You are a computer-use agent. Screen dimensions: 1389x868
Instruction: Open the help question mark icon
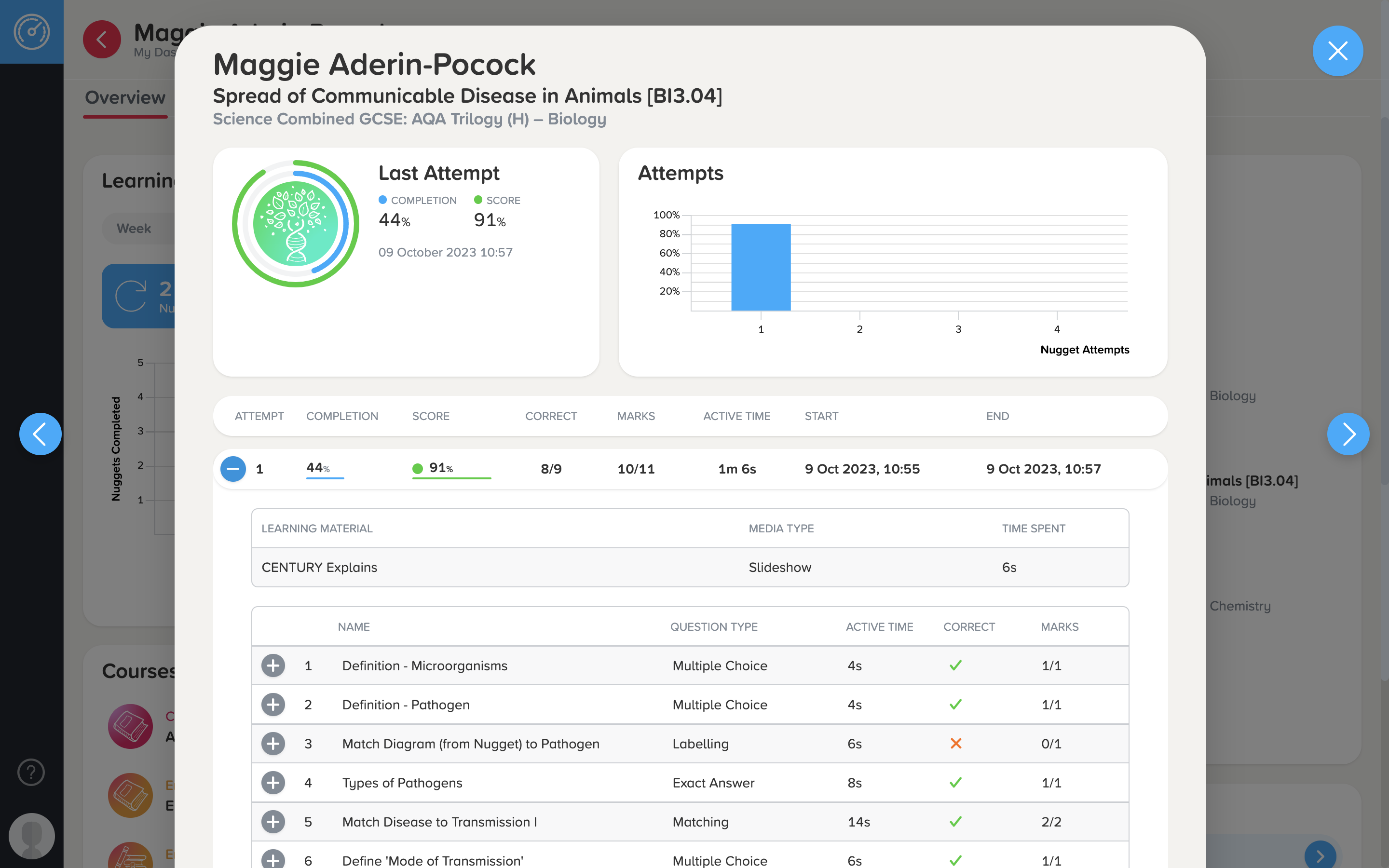tap(31, 772)
